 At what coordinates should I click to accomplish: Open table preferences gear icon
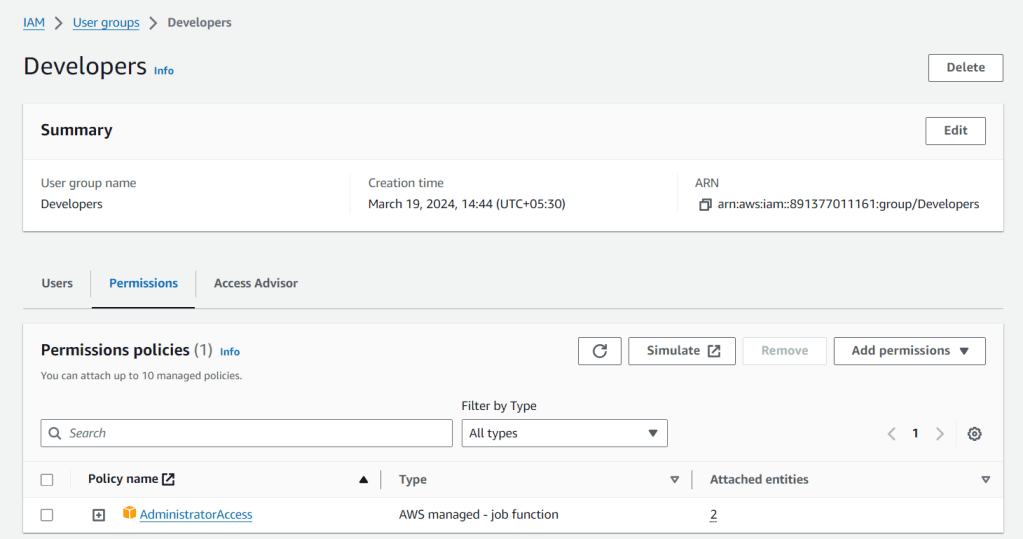[974, 434]
